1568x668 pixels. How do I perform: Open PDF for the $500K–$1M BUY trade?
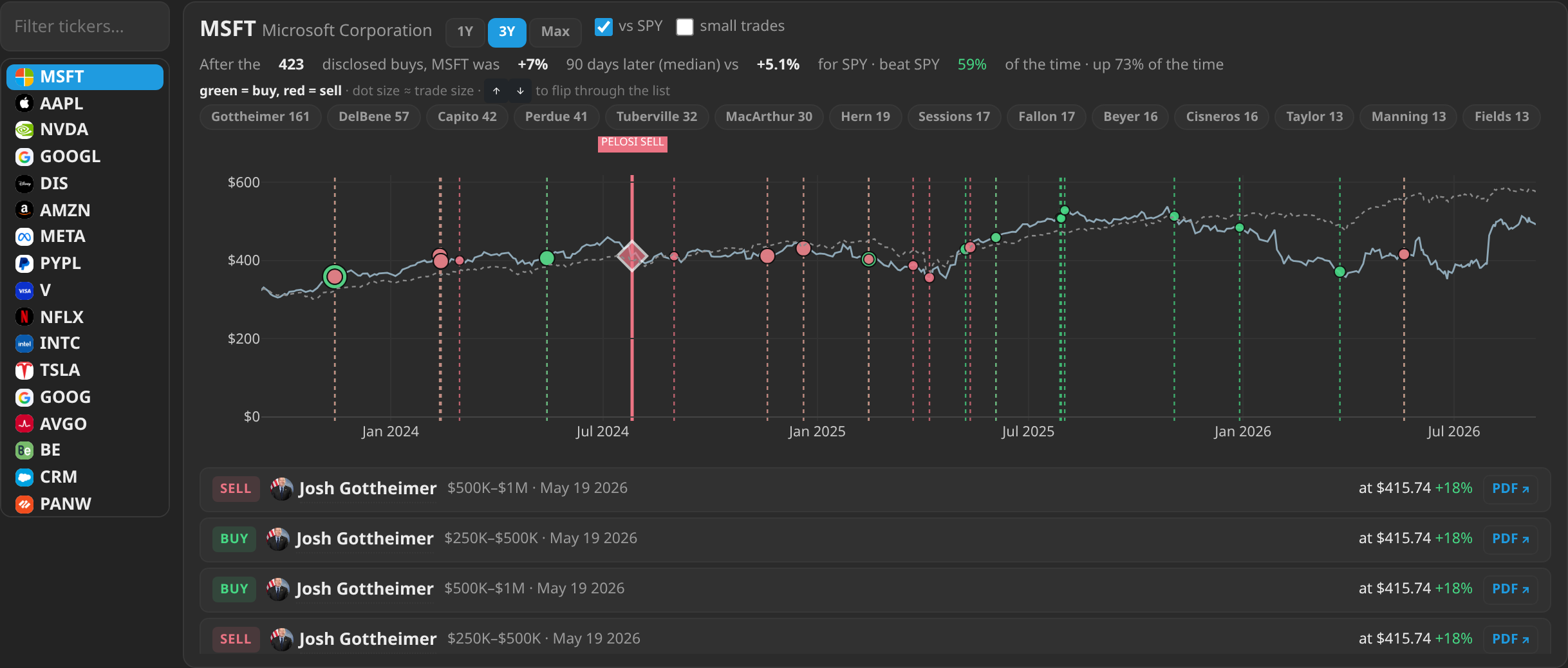[1510, 589]
